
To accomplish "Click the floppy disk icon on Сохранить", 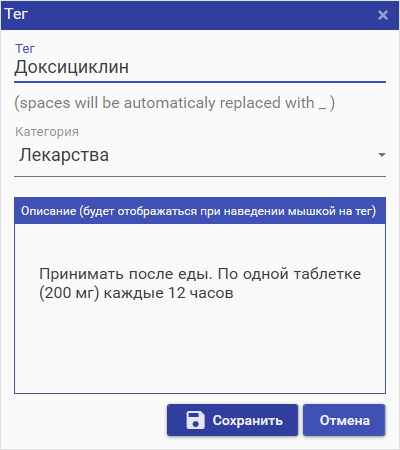I will [195, 420].
